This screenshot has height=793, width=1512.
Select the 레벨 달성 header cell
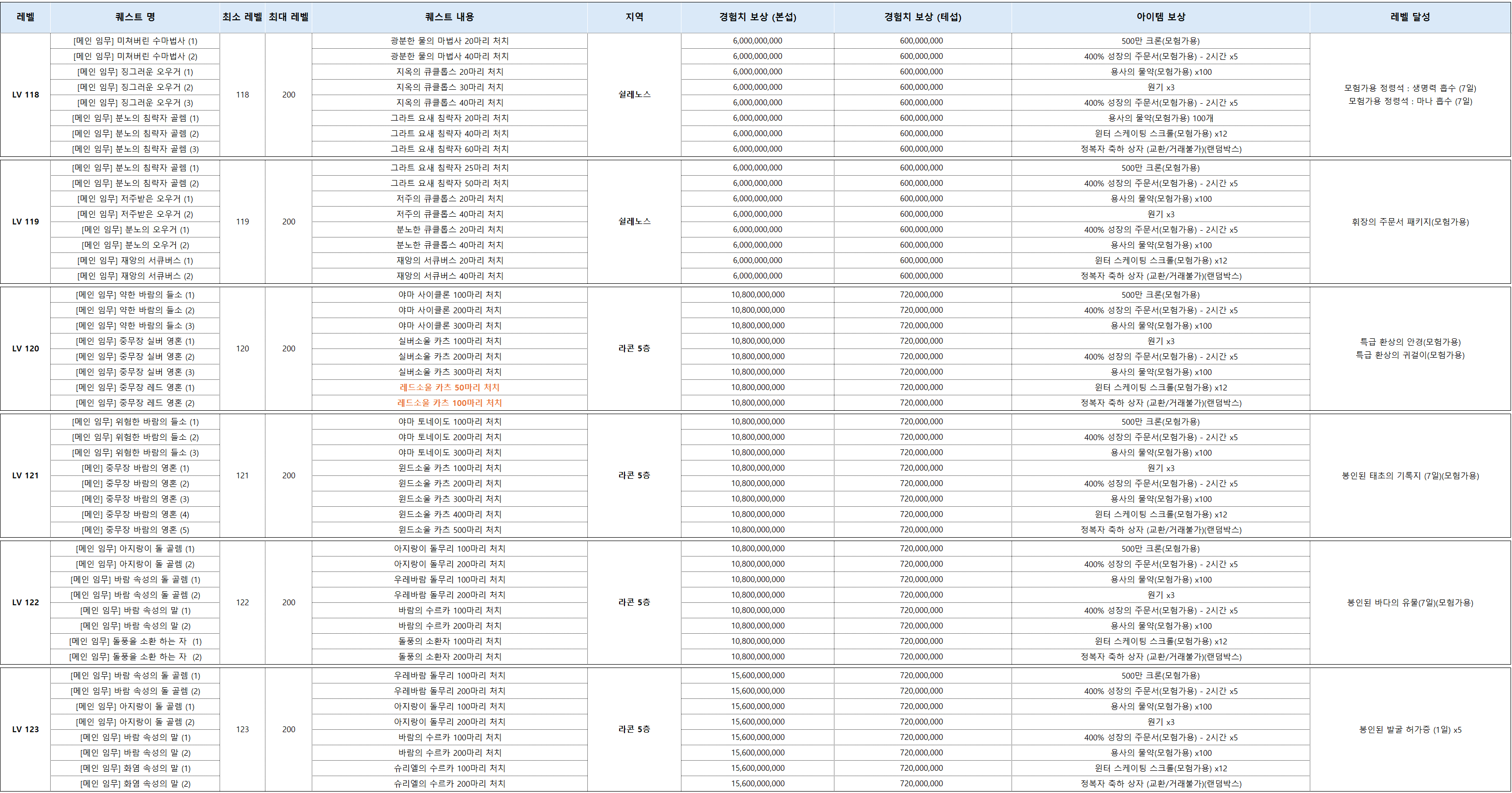point(1410,17)
